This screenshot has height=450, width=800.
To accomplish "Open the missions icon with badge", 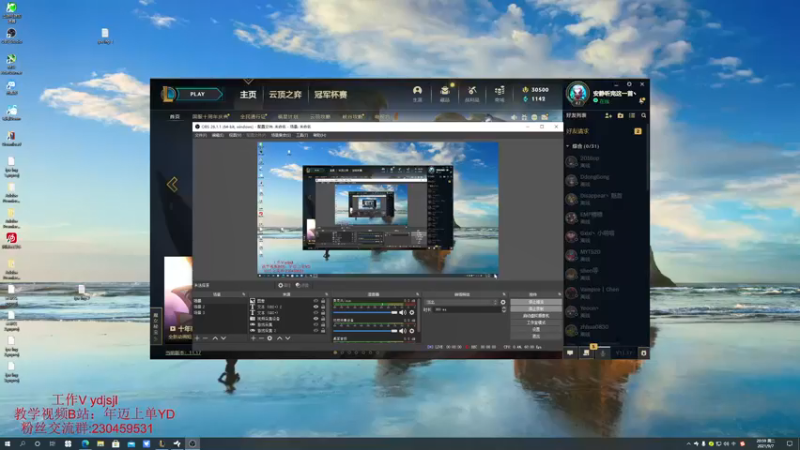I will coord(587,352).
